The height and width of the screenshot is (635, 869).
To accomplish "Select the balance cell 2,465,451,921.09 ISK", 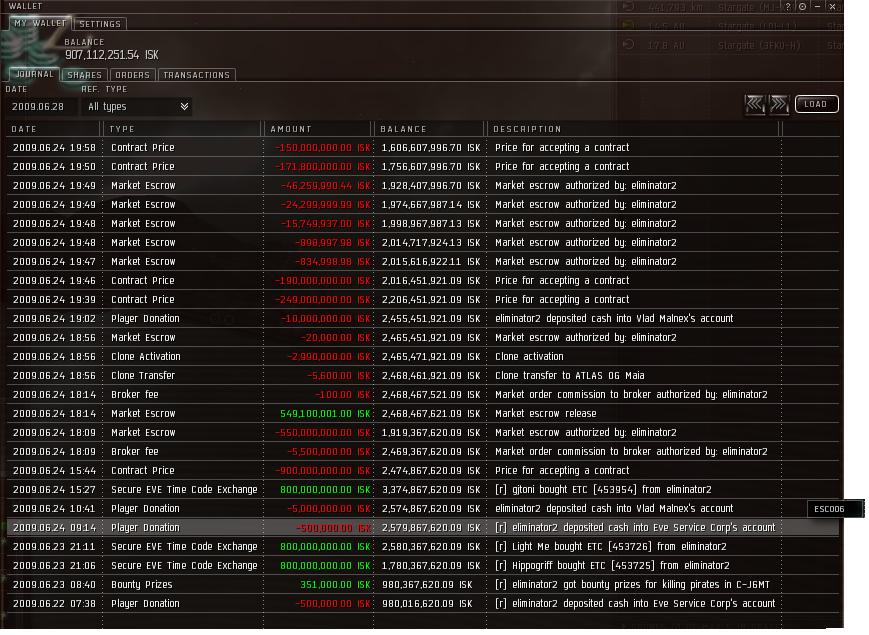I will click(431, 337).
